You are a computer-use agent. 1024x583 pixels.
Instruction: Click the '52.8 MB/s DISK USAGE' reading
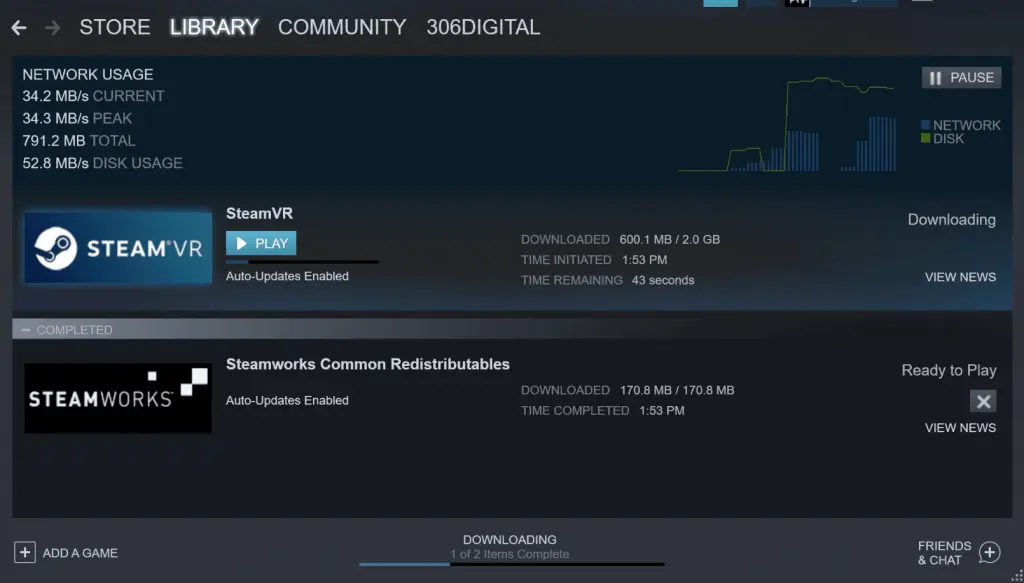coord(103,163)
